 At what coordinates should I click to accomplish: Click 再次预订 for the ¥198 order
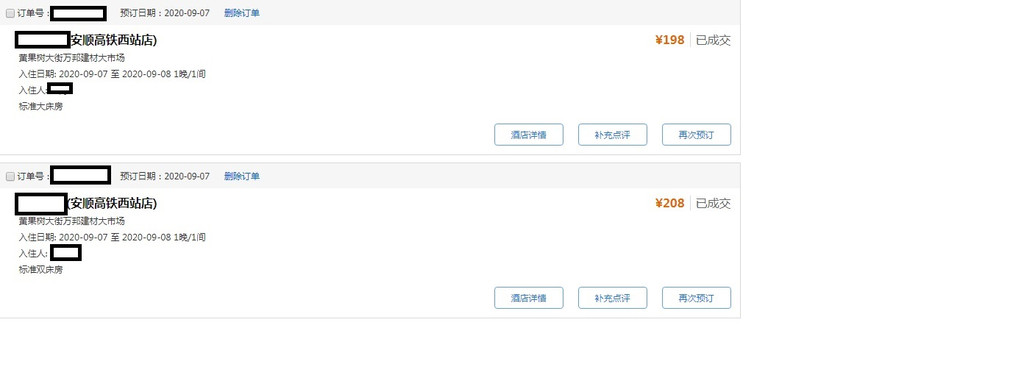point(696,135)
